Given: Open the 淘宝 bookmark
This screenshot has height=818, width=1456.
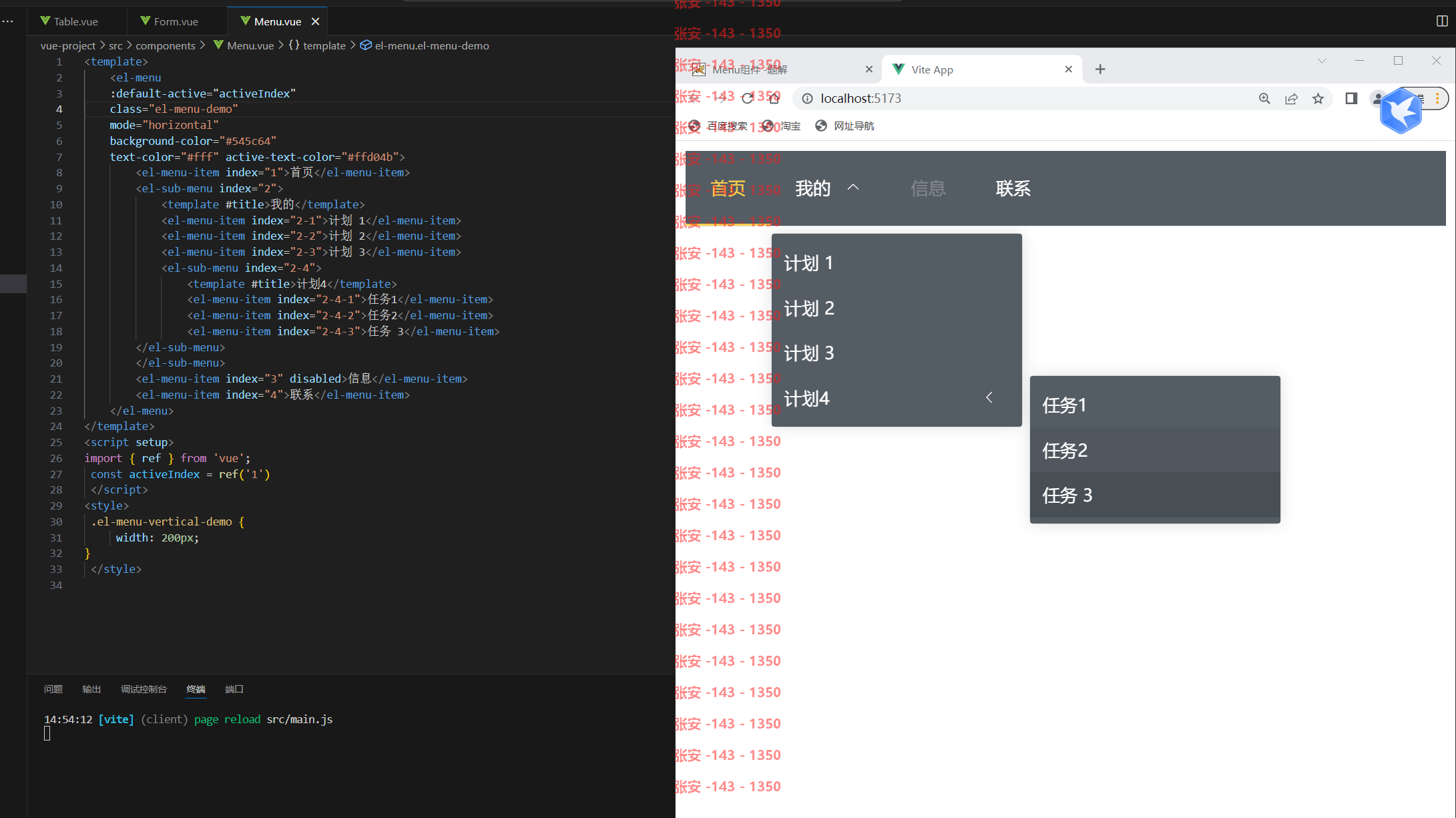Looking at the screenshot, I should 782,126.
